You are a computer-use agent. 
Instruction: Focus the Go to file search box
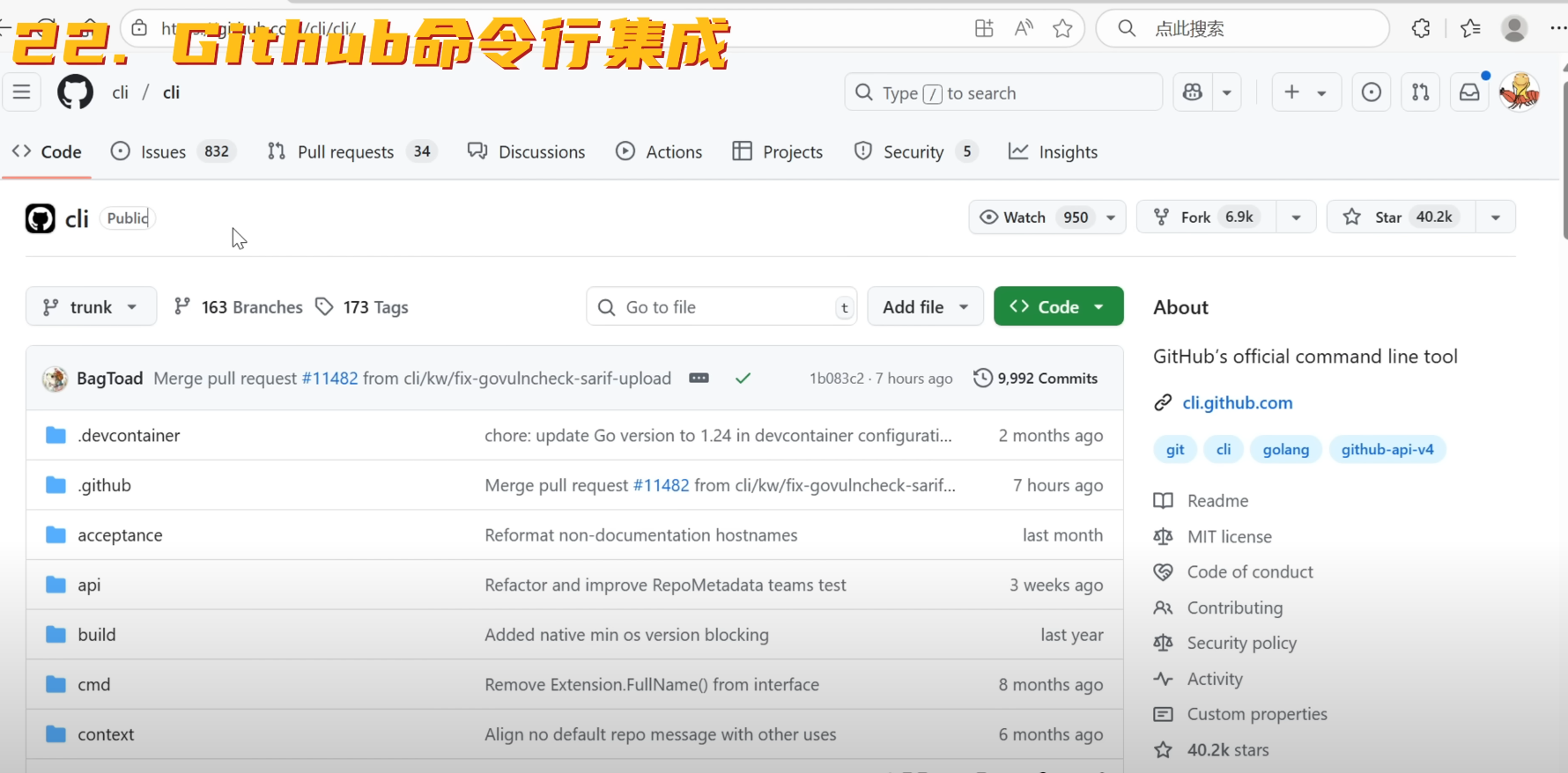point(721,306)
